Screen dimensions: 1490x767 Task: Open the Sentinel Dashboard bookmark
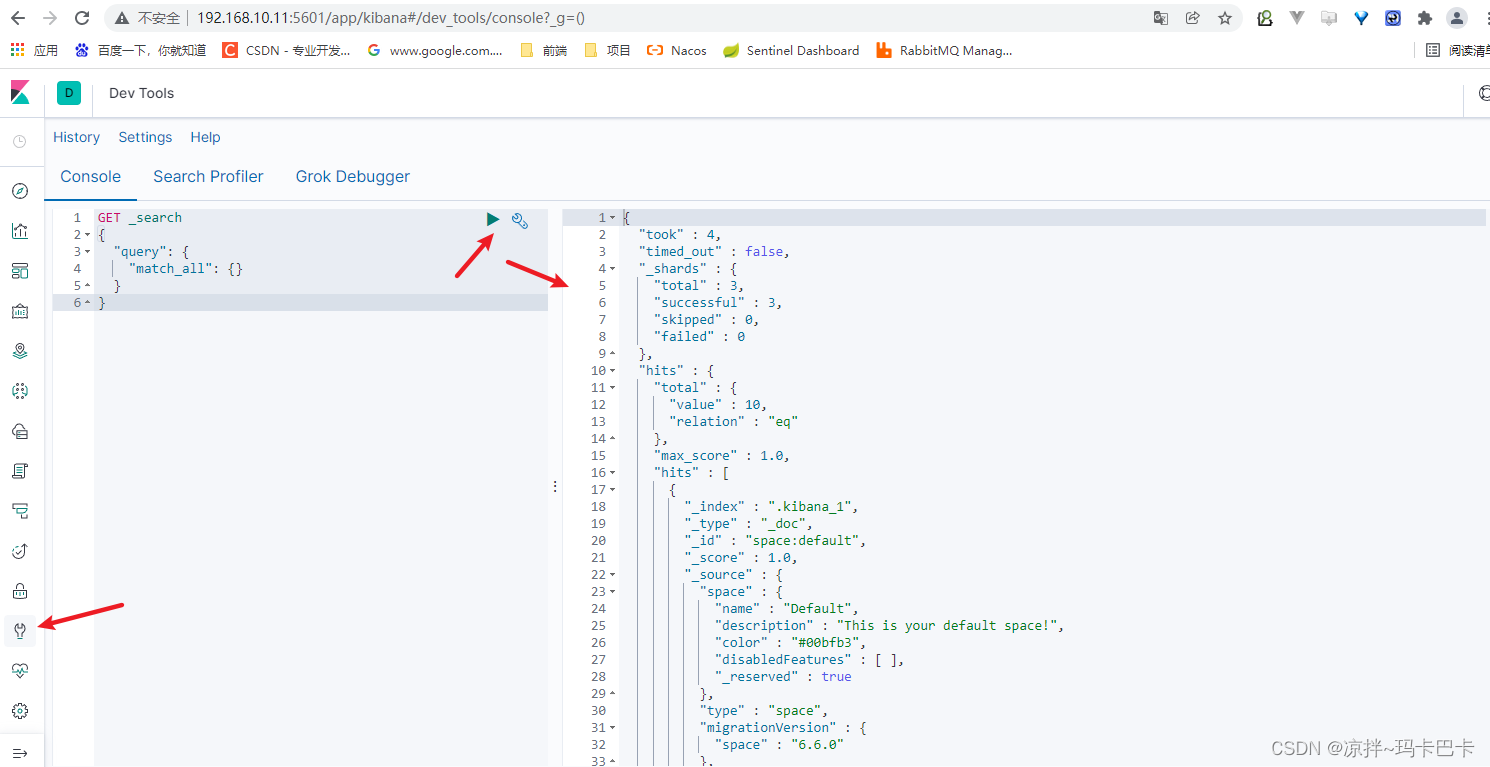[791, 50]
